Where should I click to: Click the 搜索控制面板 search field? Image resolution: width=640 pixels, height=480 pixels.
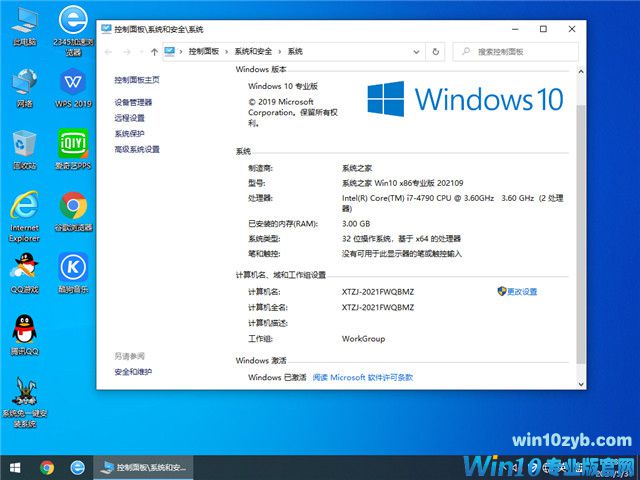click(x=516, y=52)
